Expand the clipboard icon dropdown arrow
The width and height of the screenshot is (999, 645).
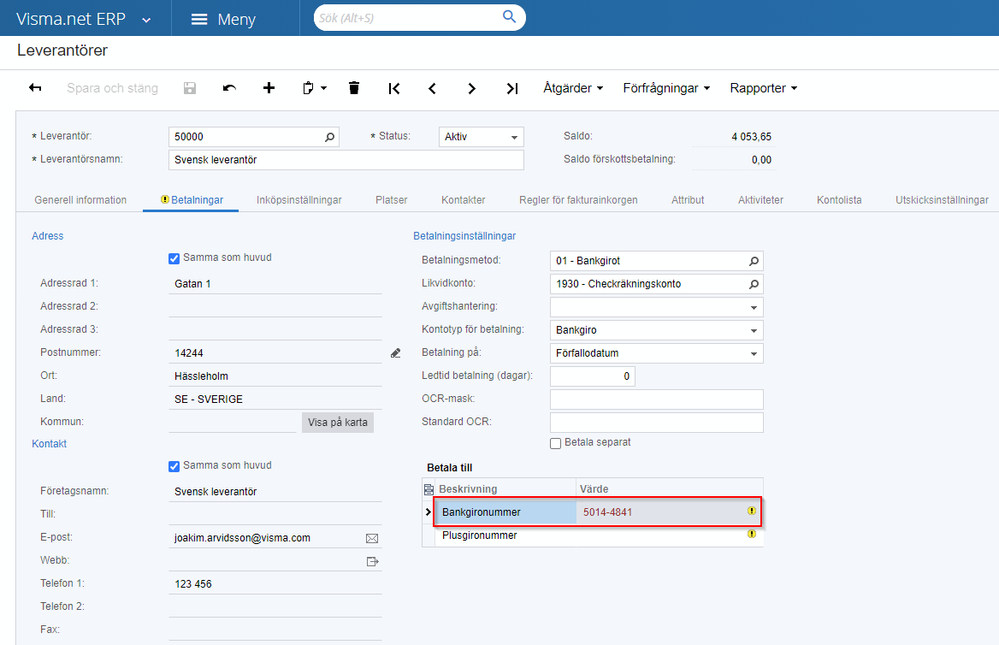coord(324,88)
